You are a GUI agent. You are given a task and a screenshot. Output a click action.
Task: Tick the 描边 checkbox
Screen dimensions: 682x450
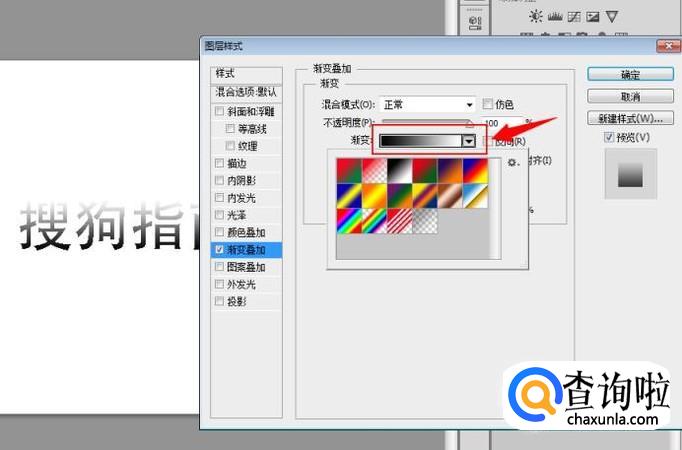click(x=219, y=163)
